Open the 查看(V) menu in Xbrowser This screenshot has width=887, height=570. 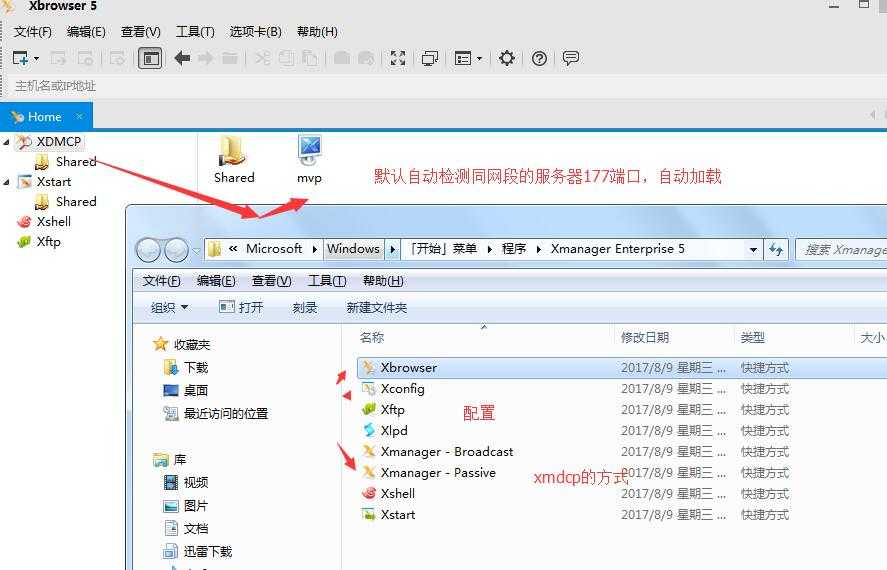pyautogui.click(x=140, y=32)
